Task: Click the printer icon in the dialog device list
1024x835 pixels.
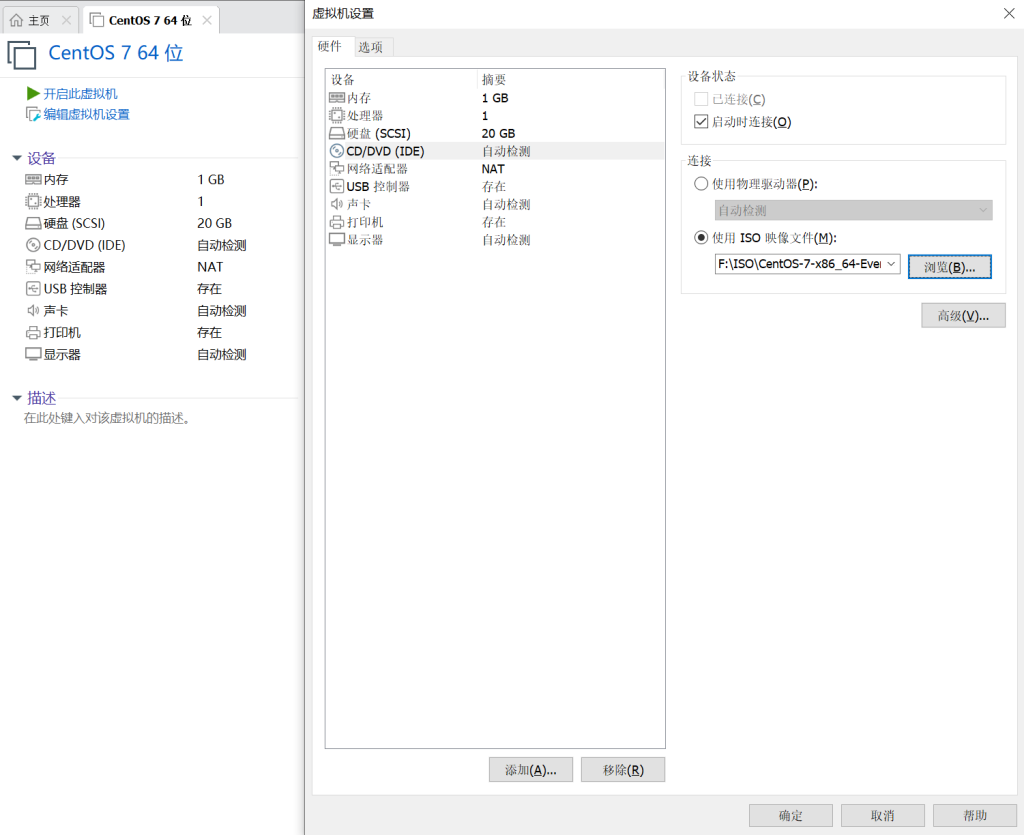Action: tap(336, 222)
